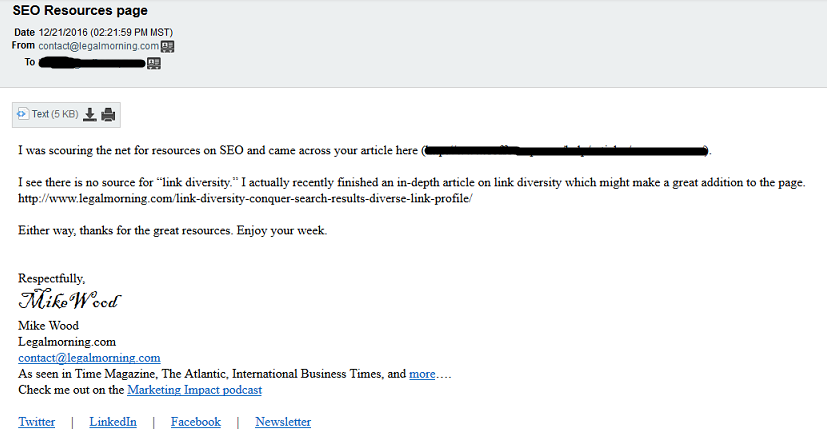
Task: Open the Marketing Impact podcast link
Action: [x=194, y=390]
